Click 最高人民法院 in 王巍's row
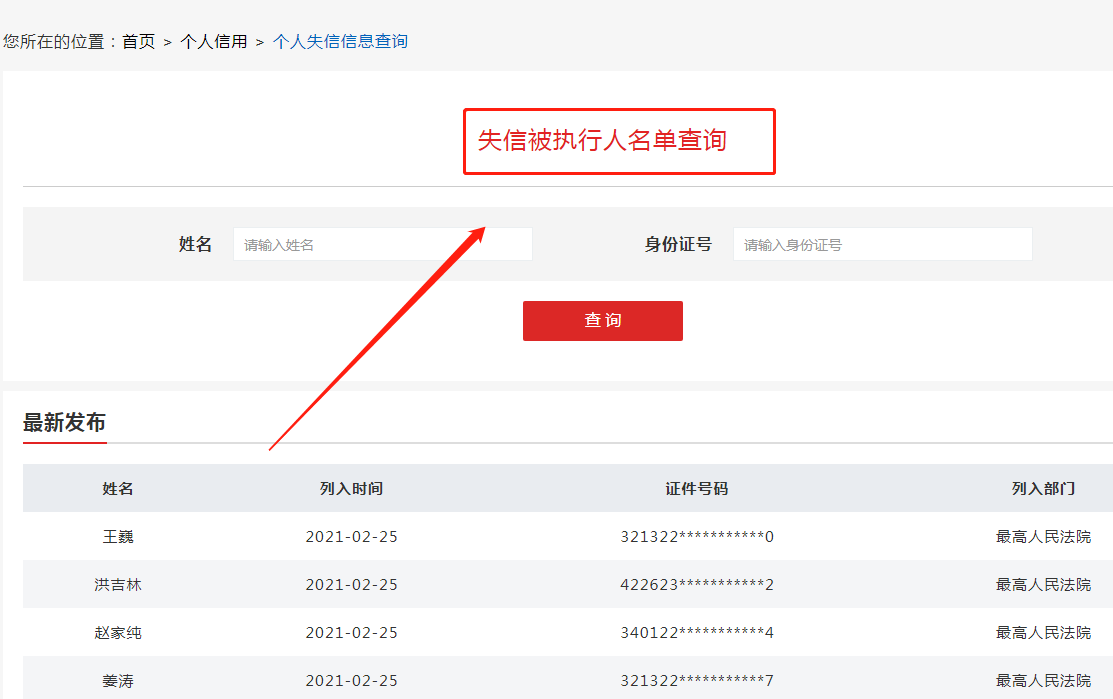Screen dimensions: 1113x699 coord(1043,536)
